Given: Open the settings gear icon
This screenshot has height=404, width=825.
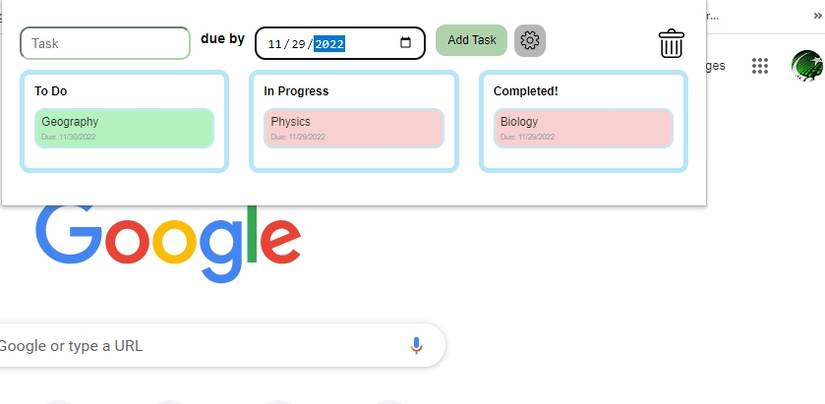Looking at the screenshot, I should point(530,41).
